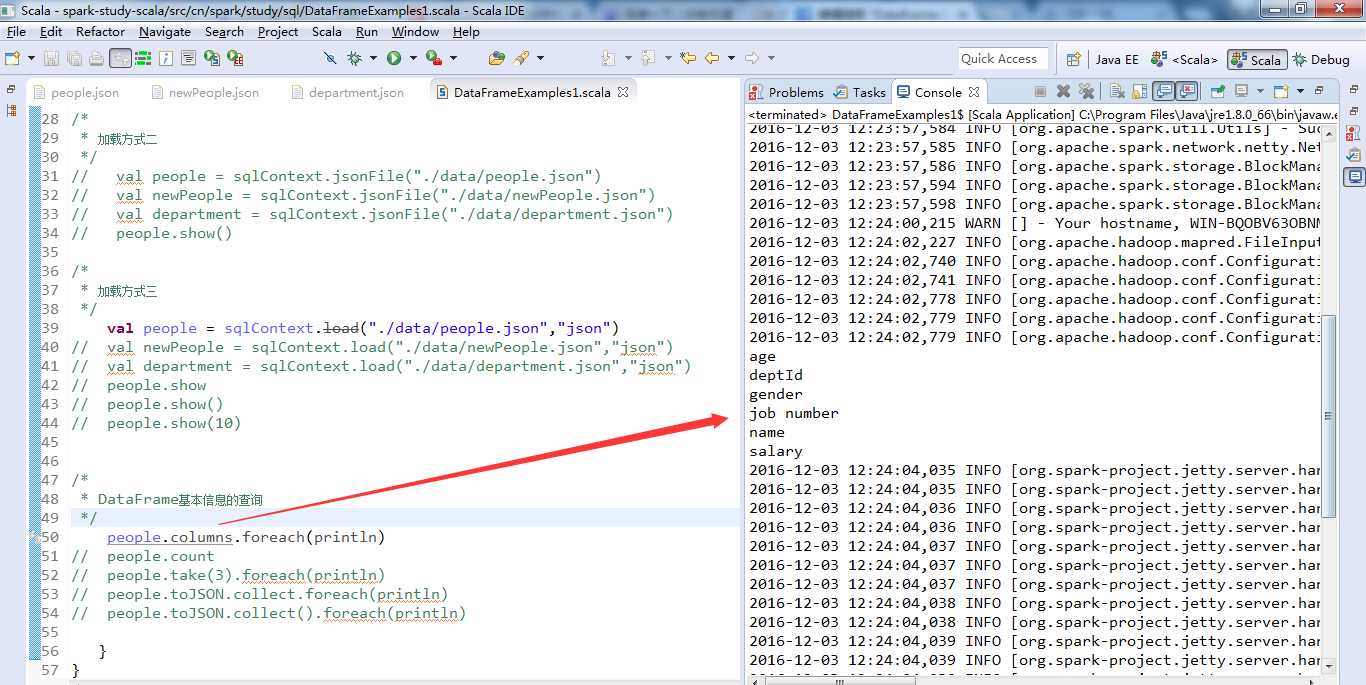Open the Help menu
Screen dimensions: 1366x685
[466, 32]
